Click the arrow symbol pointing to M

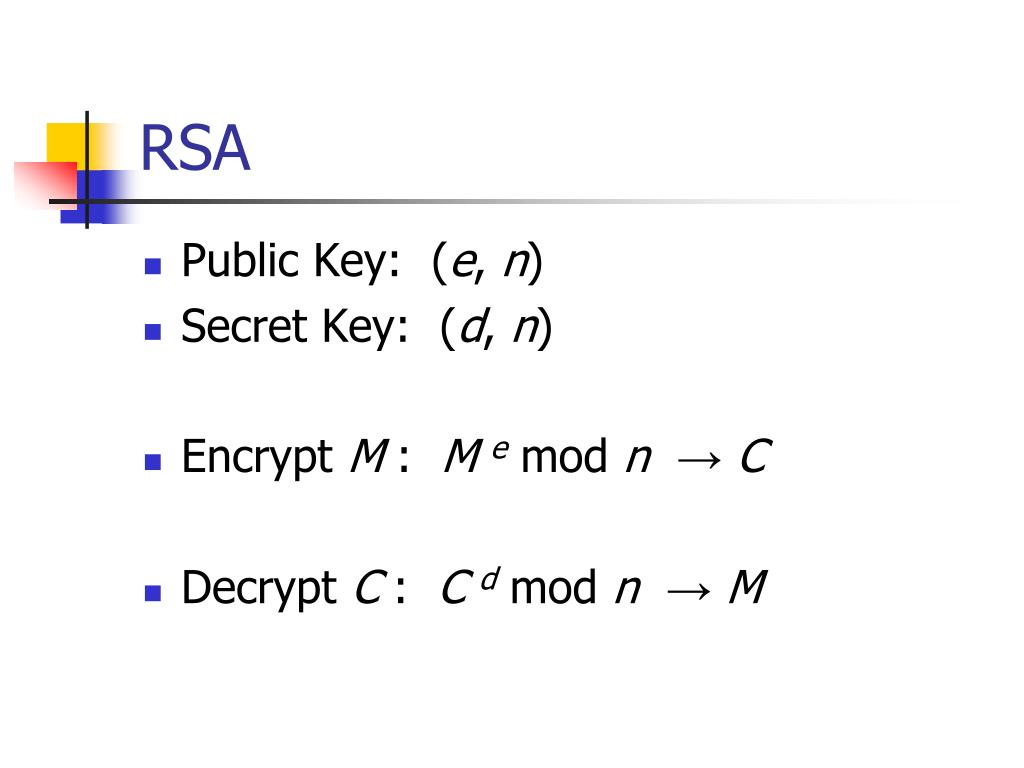click(x=688, y=592)
